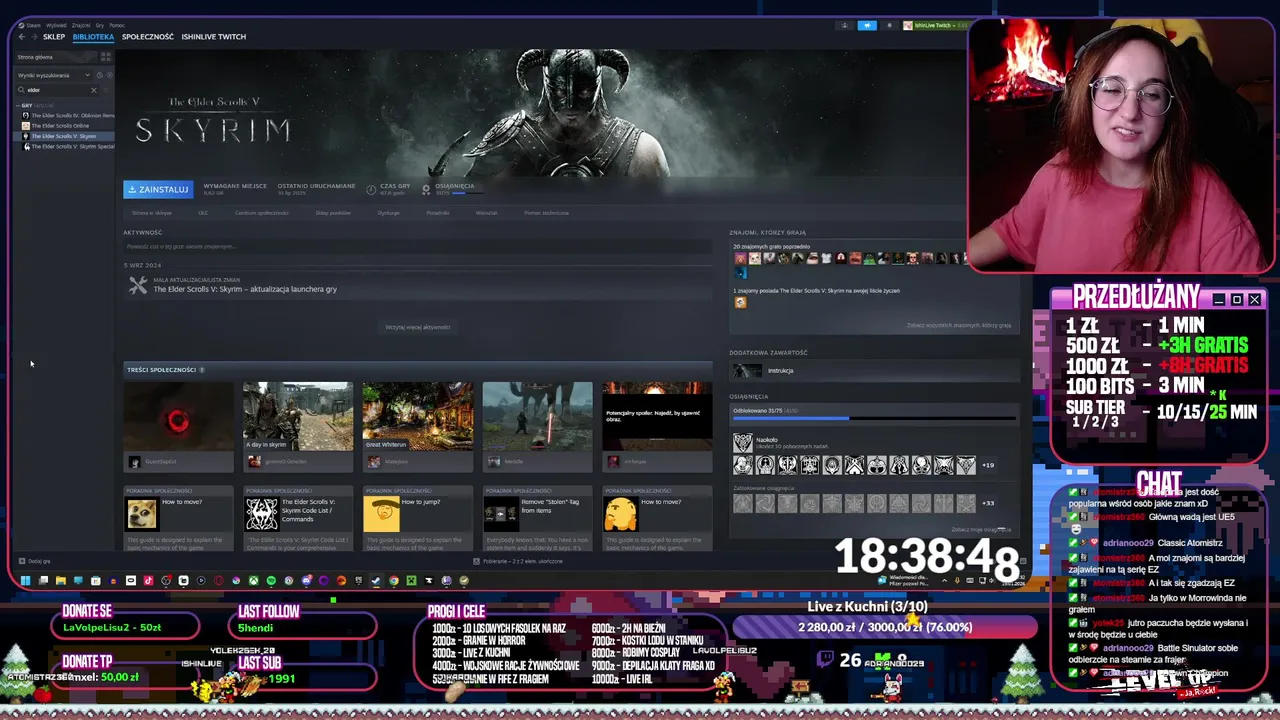Click the achievements gear-badge icon in the game header
Viewport: 1280px width, 720px height.
pos(426,189)
